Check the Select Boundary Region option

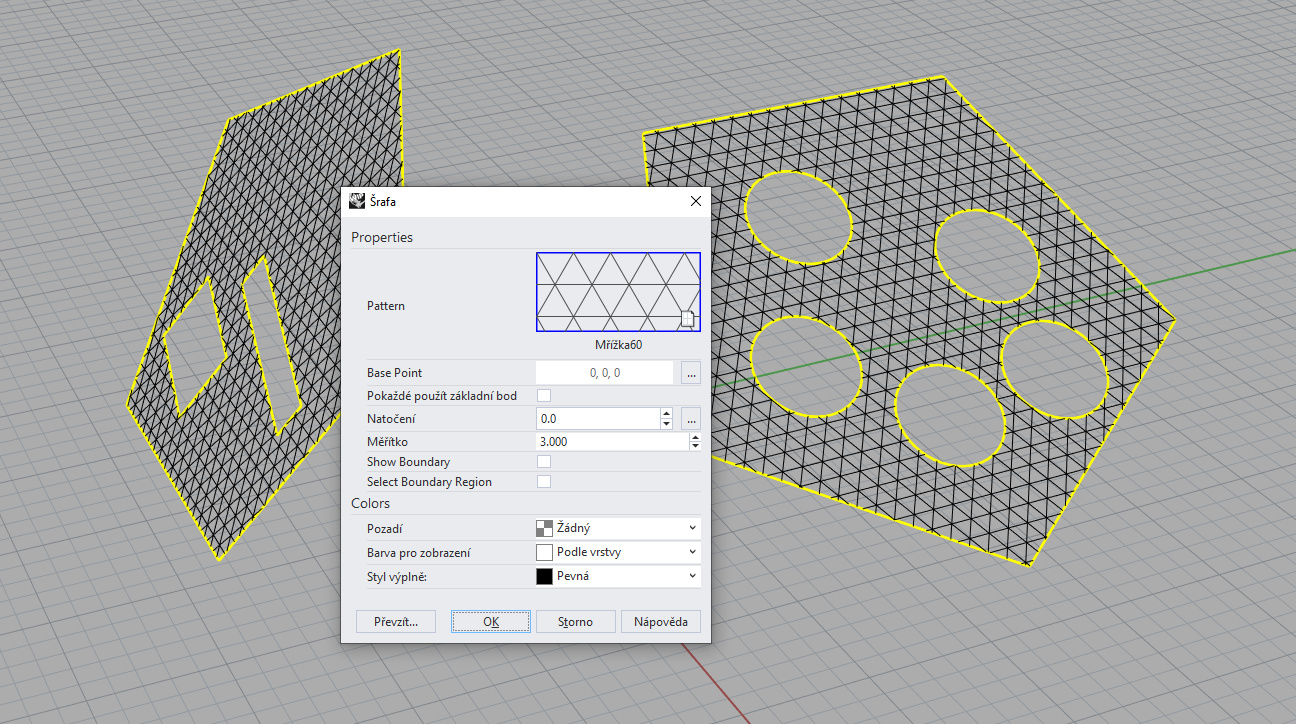pyautogui.click(x=544, y=482)
